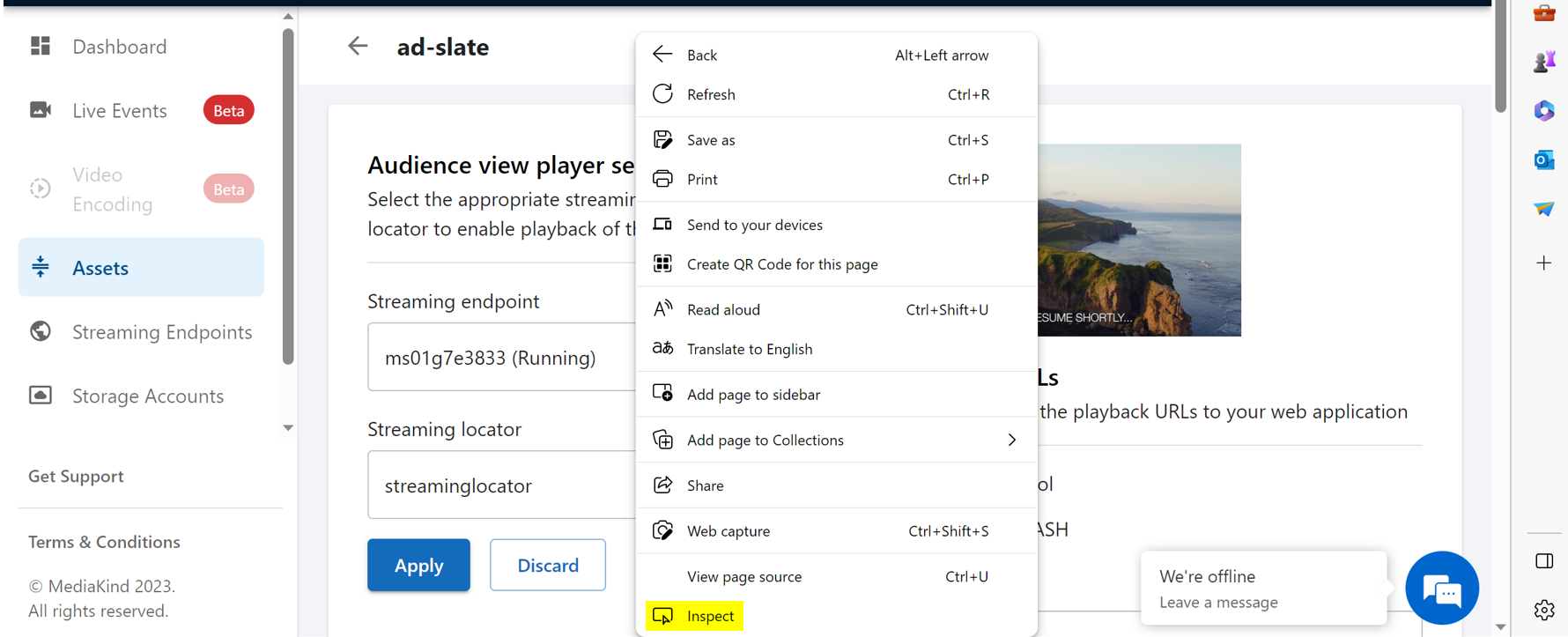Go to the Dashboard page
Screen dimensions: 1568x637
point(141,46)
